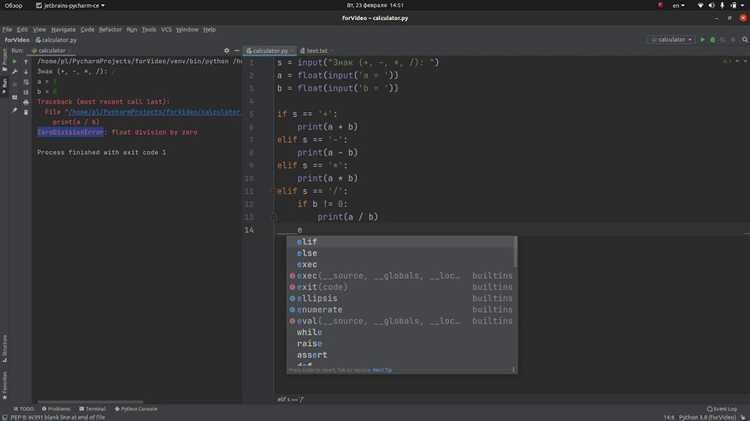Open Python Console tool window tab

136,409
